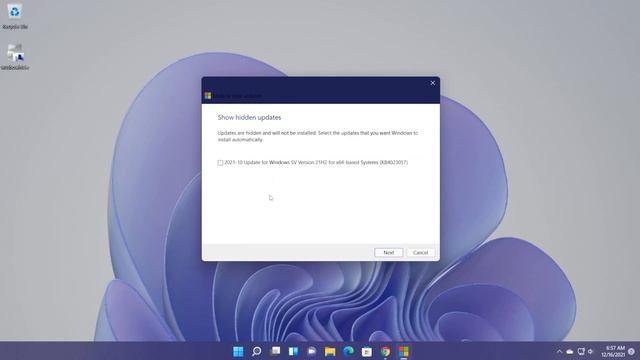Select the troubleshooter app taskbar icon

tap(404, 351)
